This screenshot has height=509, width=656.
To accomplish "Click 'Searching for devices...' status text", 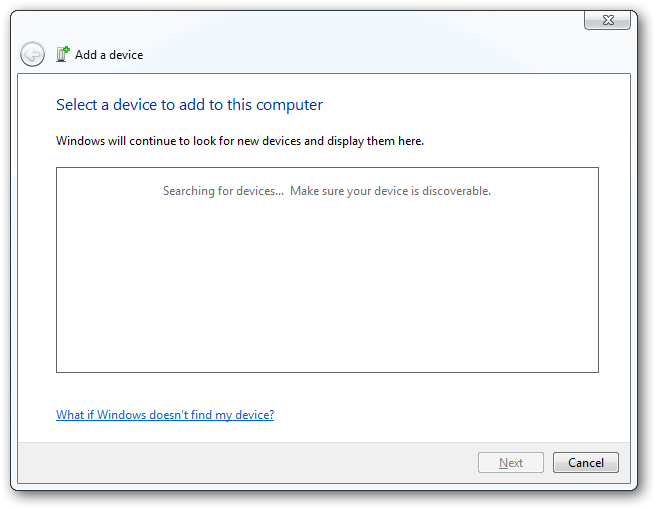I will coord(223,191).
